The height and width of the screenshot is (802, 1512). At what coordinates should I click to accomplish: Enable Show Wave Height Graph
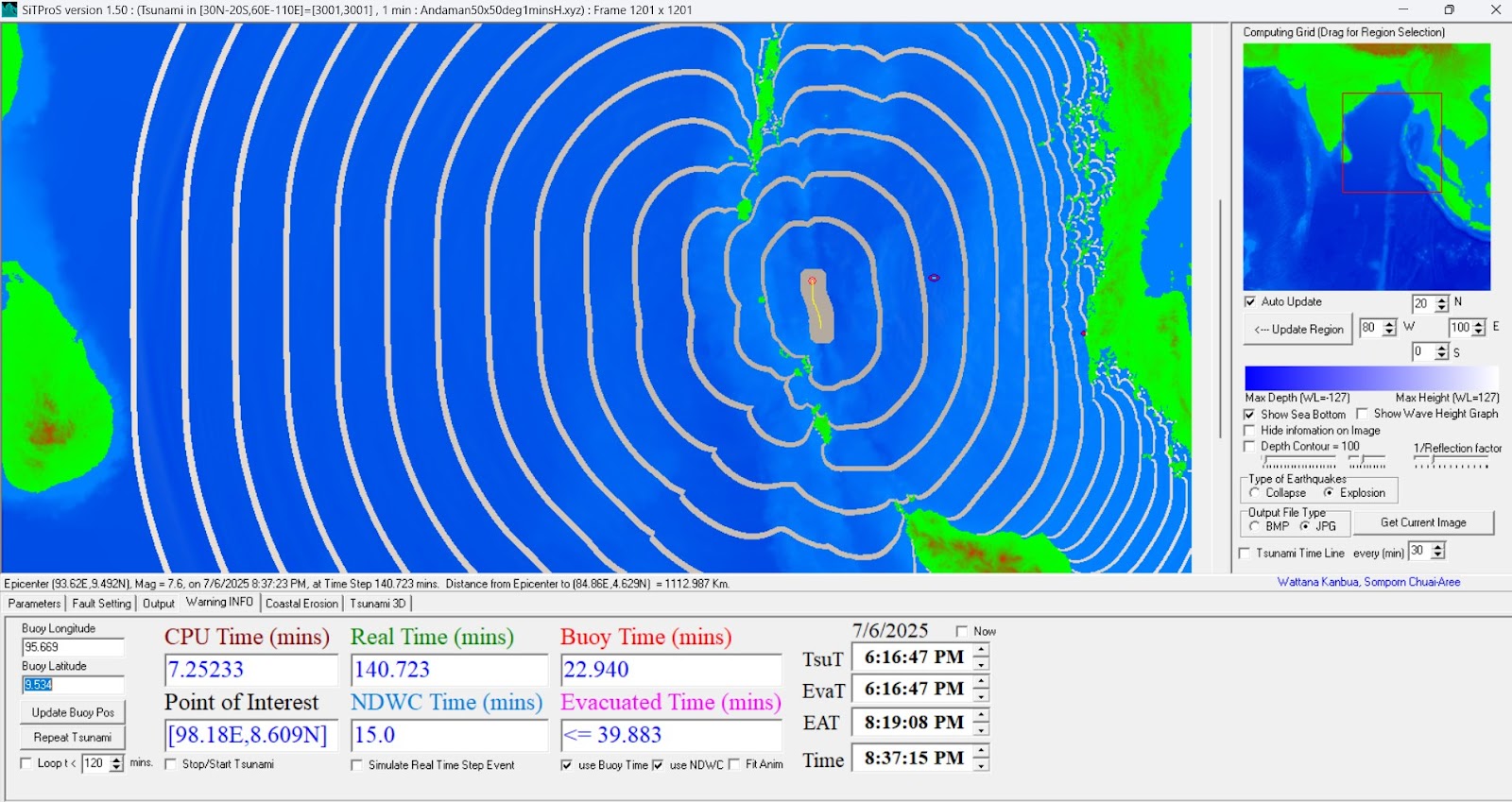point(1362,414)
